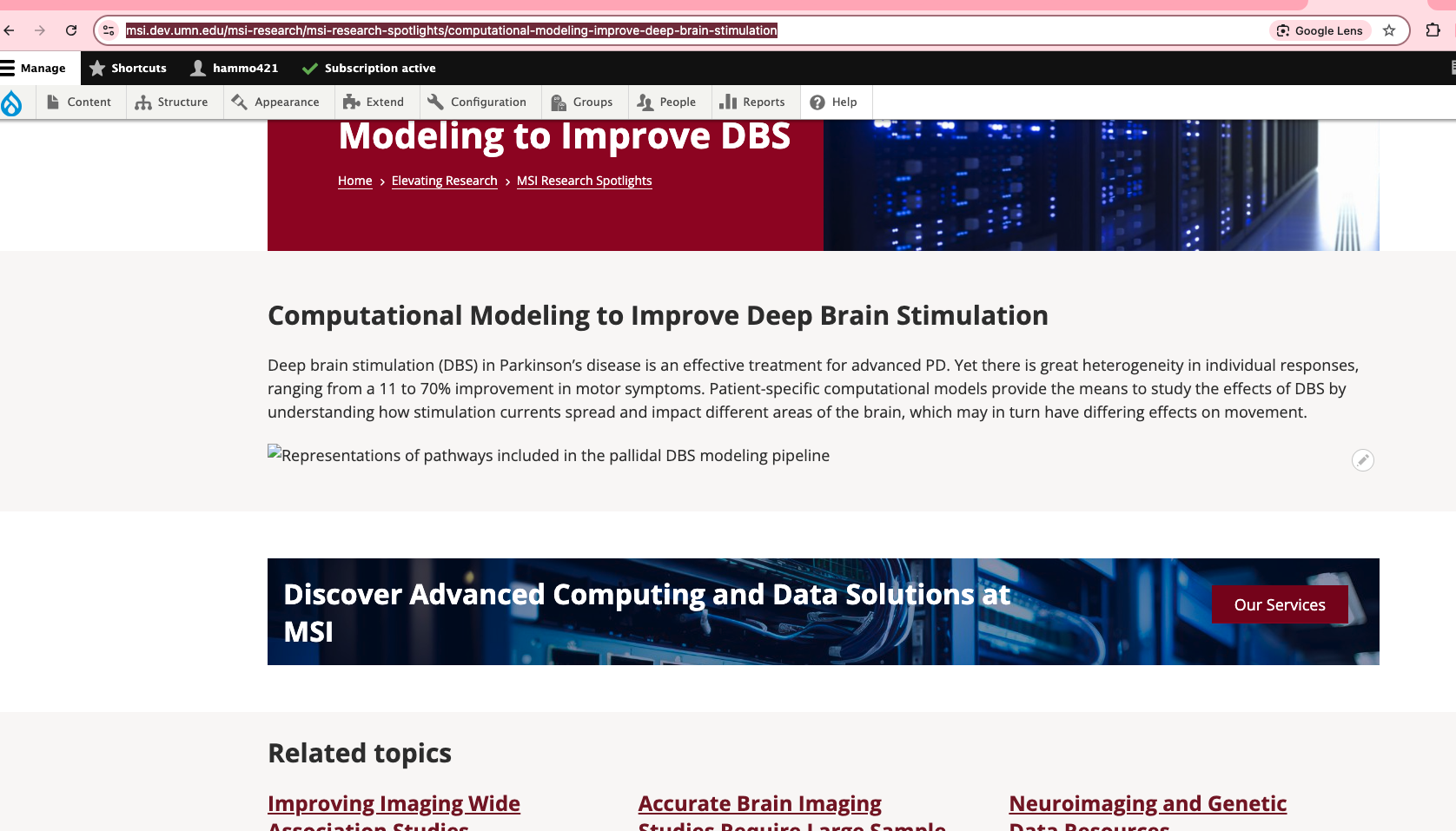Open the Structure admin menu
This screenshot has height=831, width=1456.
point(172,102)
